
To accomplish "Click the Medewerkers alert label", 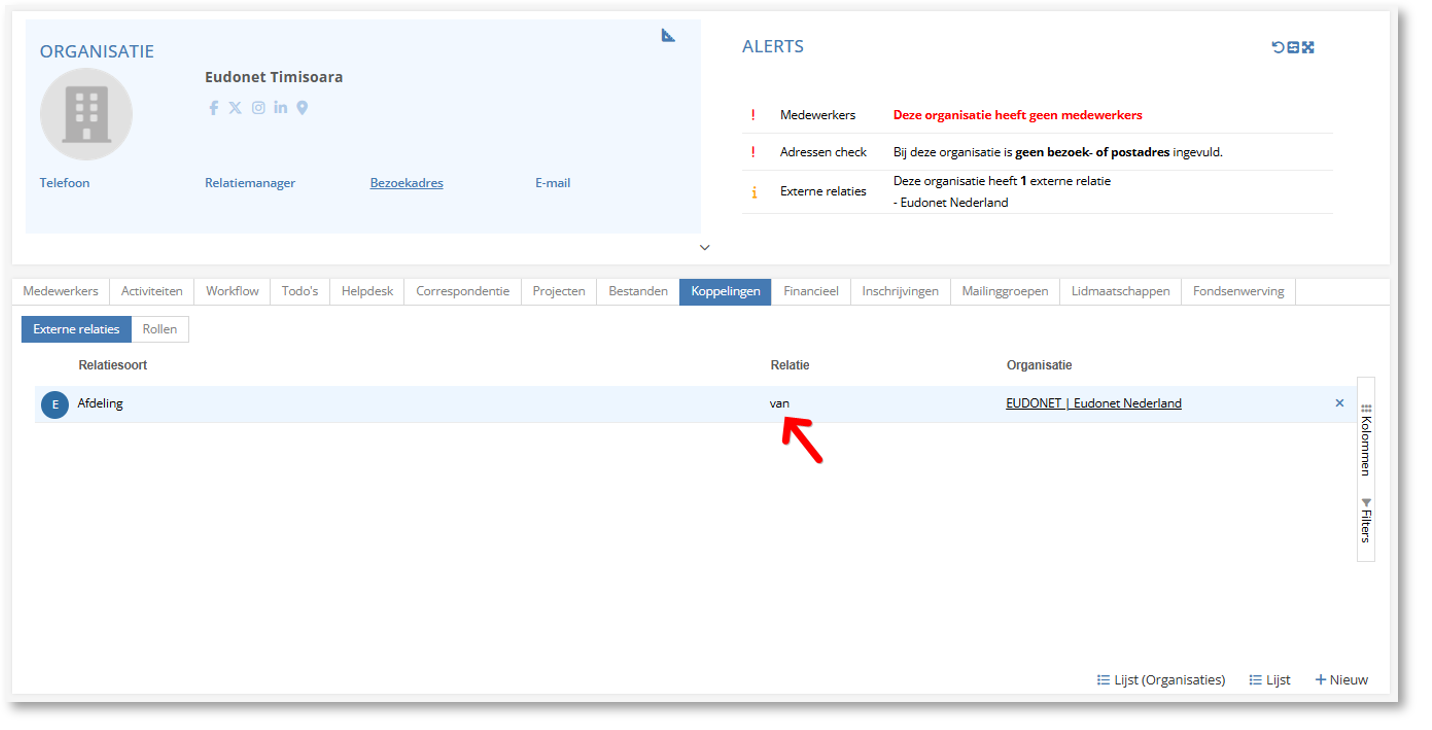I will point(818,115).
